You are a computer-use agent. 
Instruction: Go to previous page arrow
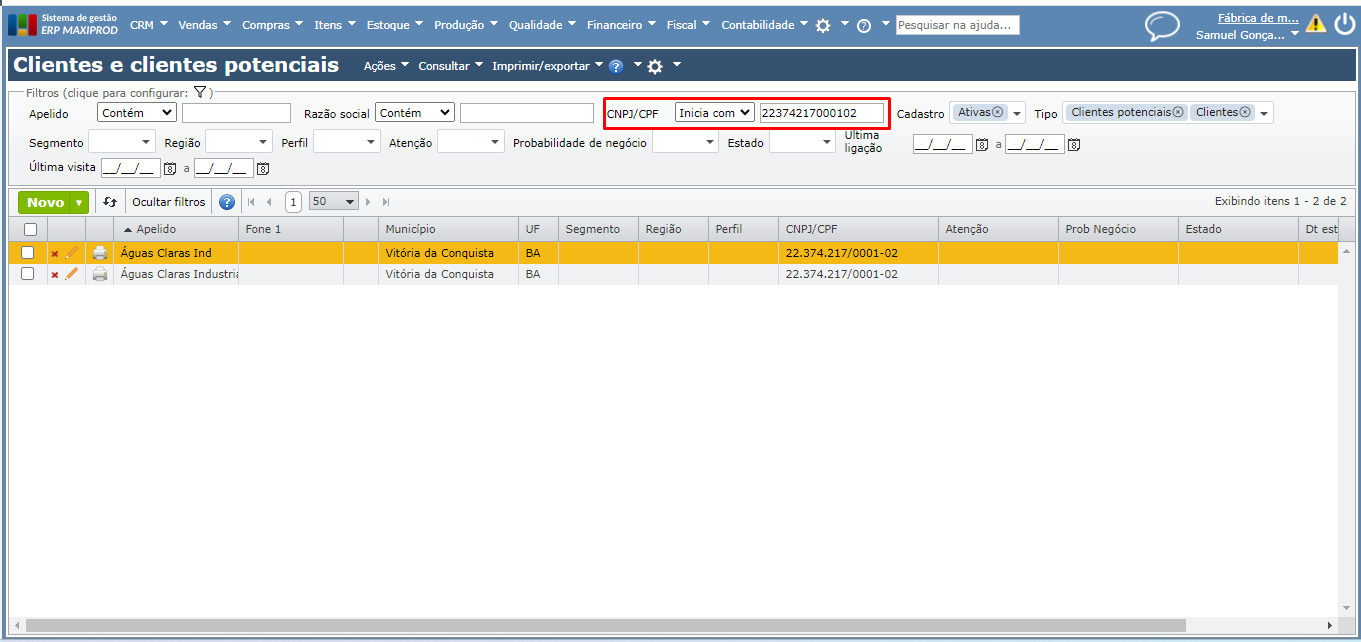pyautogui.click(x=269, y=202)
